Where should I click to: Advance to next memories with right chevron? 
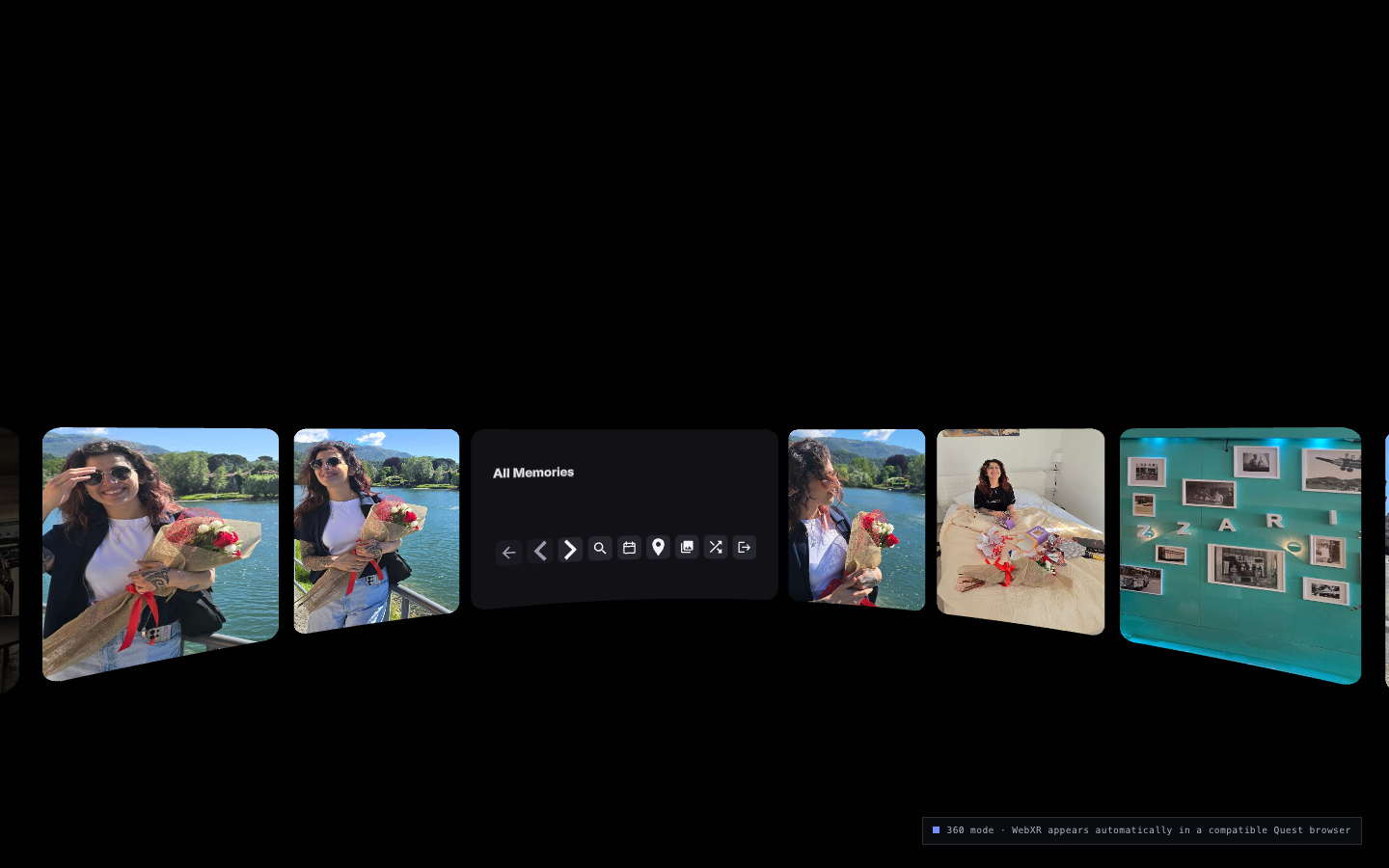(570, 550)
